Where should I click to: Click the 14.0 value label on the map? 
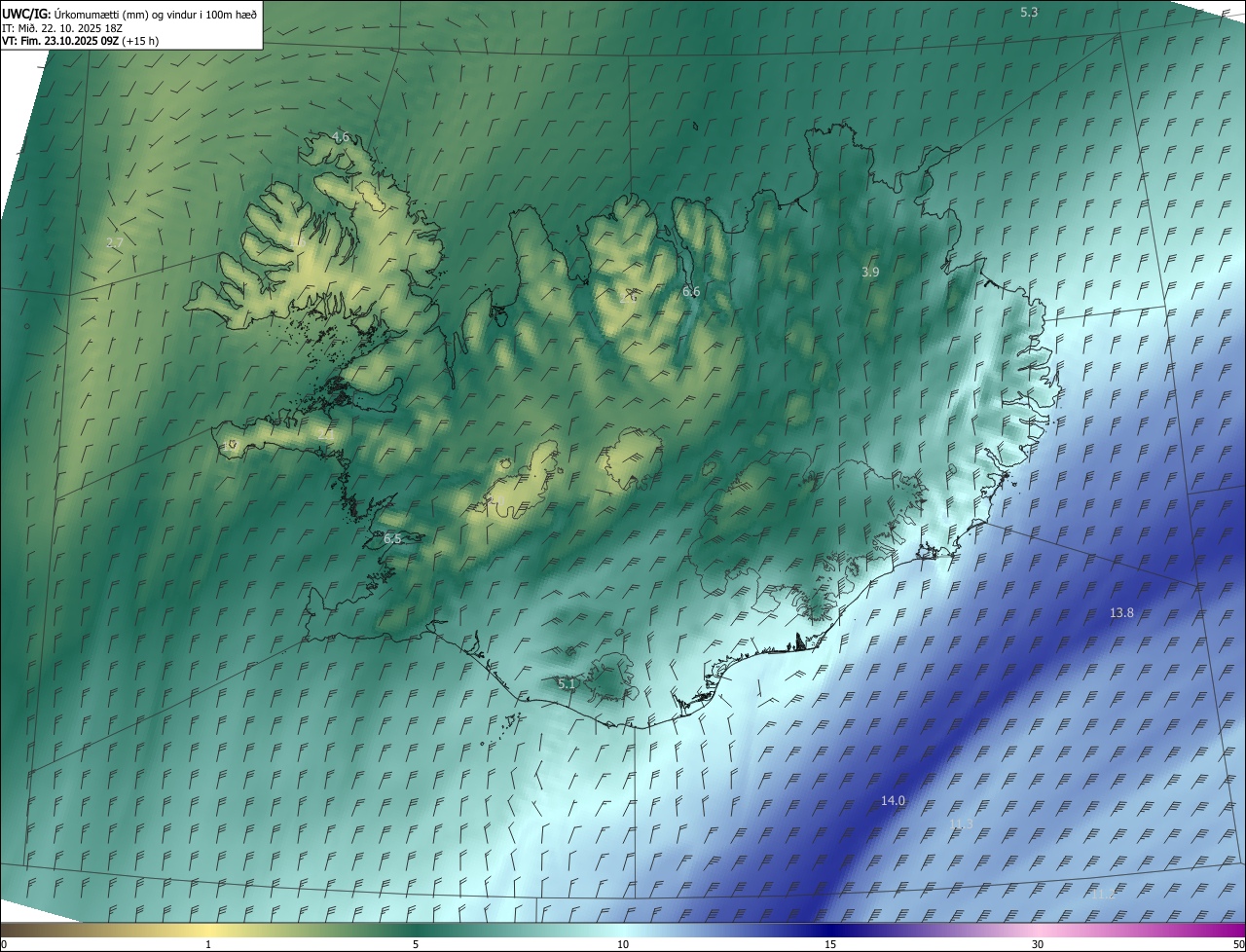click(893, 800)
